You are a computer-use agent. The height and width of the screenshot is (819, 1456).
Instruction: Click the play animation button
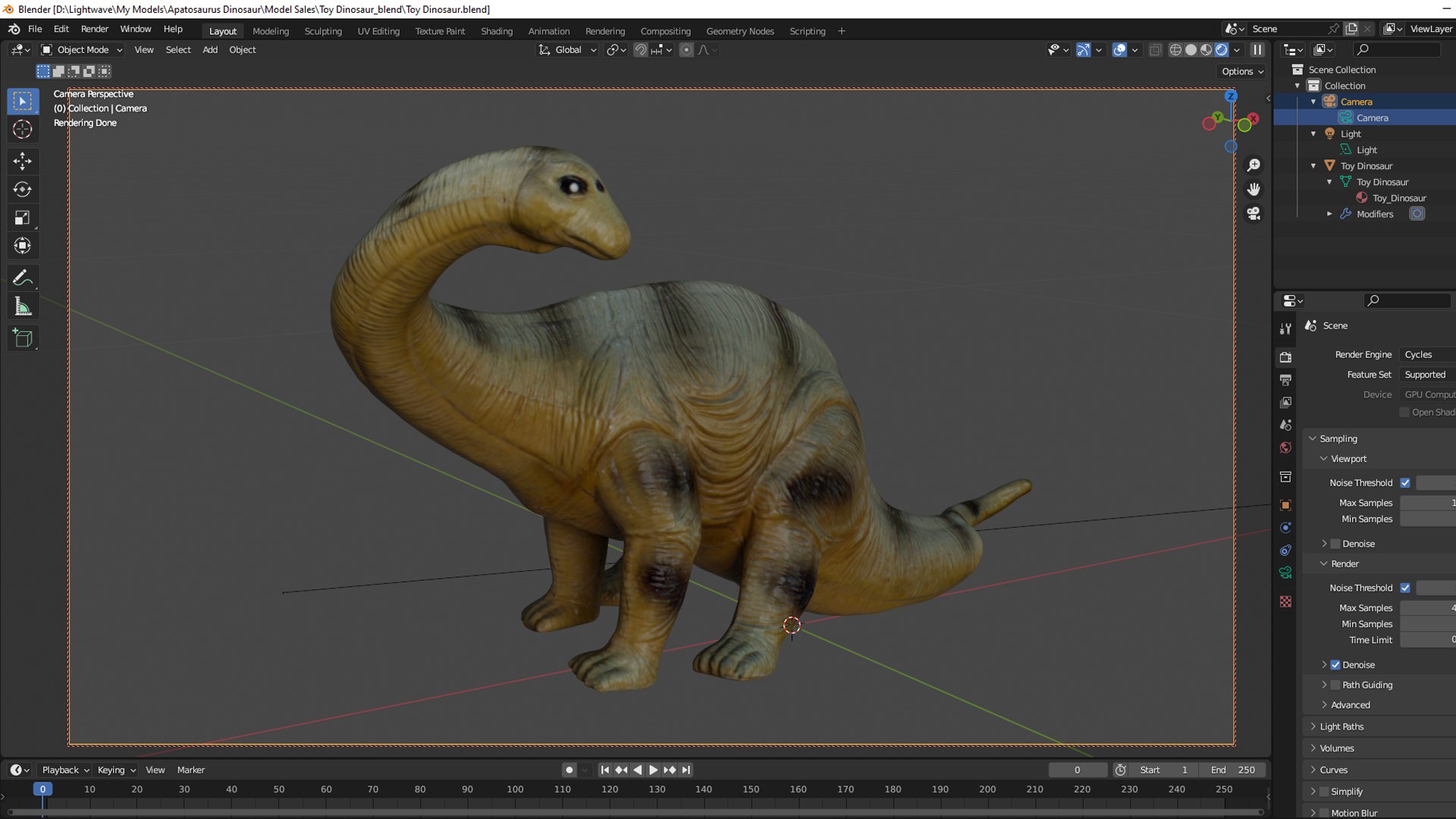pyautogui.click(x=653, y=770)
